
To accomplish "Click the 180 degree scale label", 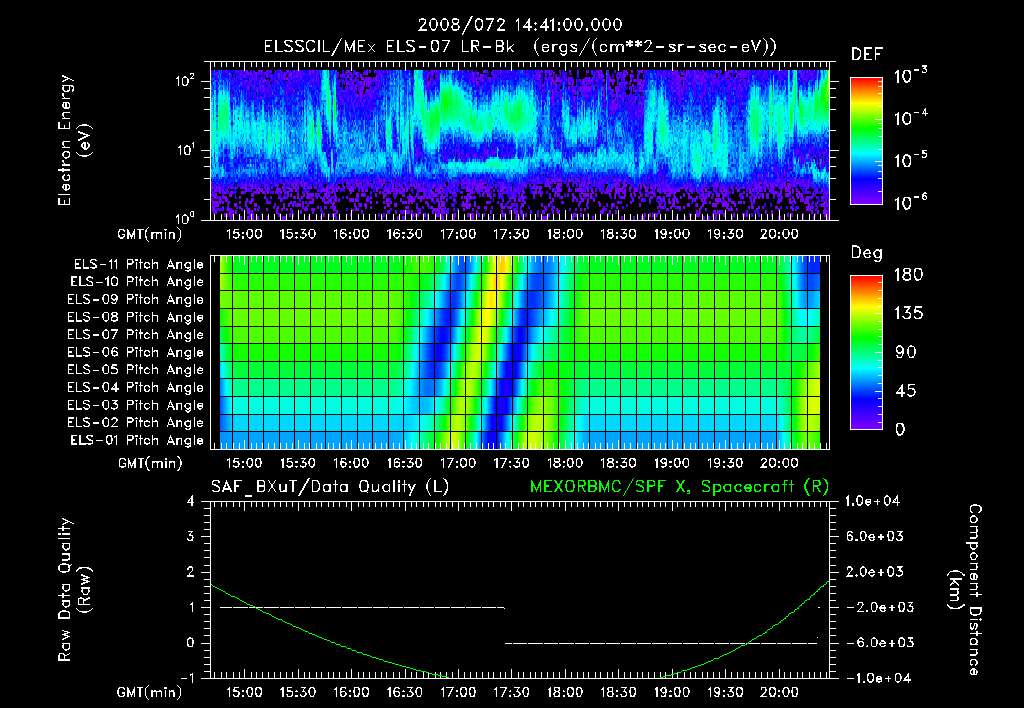I will pos(908,274).
